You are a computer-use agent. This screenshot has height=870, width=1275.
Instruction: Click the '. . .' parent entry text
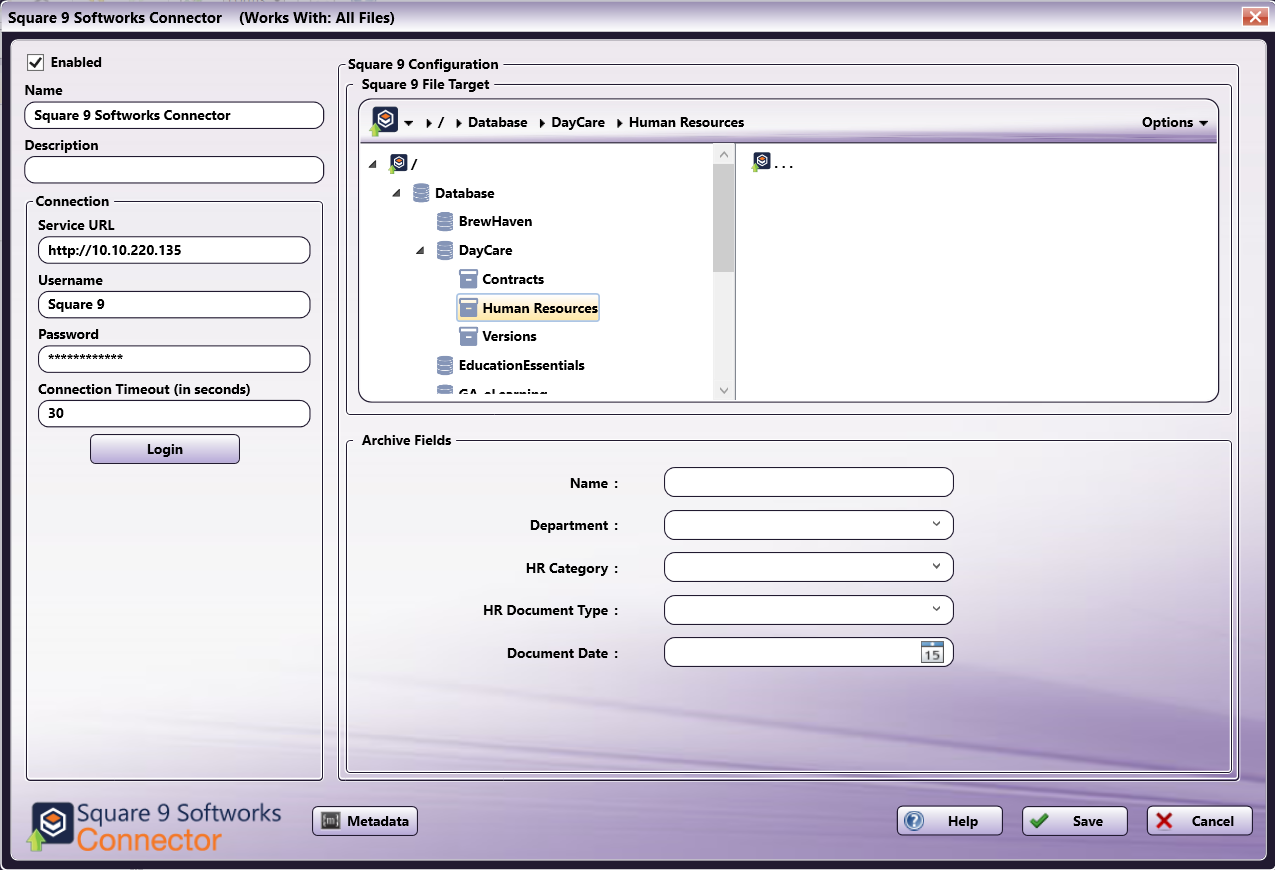(x=783, y=164)
